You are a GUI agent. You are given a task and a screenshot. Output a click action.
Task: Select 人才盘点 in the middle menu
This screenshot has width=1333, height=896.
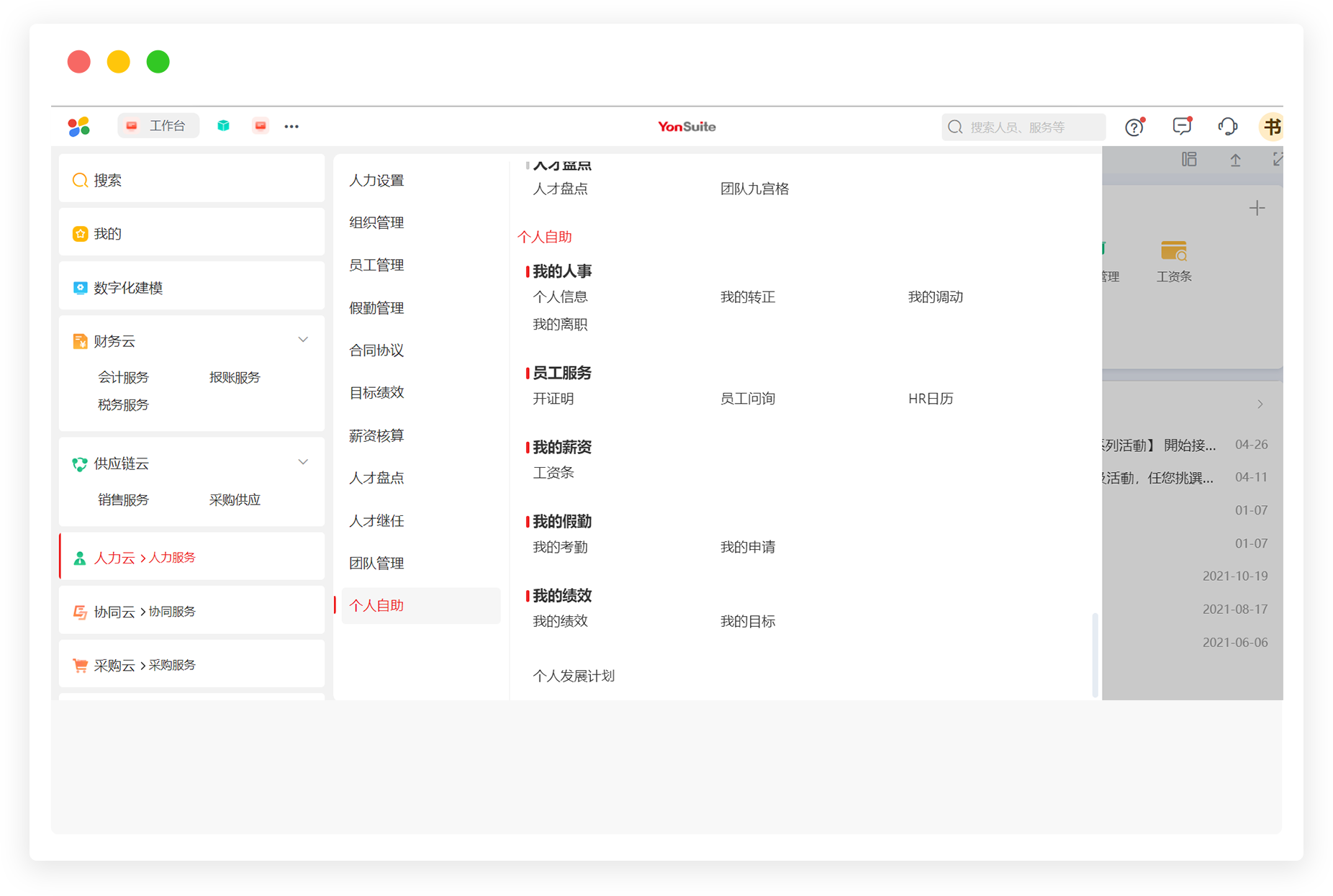pos(376,478)
